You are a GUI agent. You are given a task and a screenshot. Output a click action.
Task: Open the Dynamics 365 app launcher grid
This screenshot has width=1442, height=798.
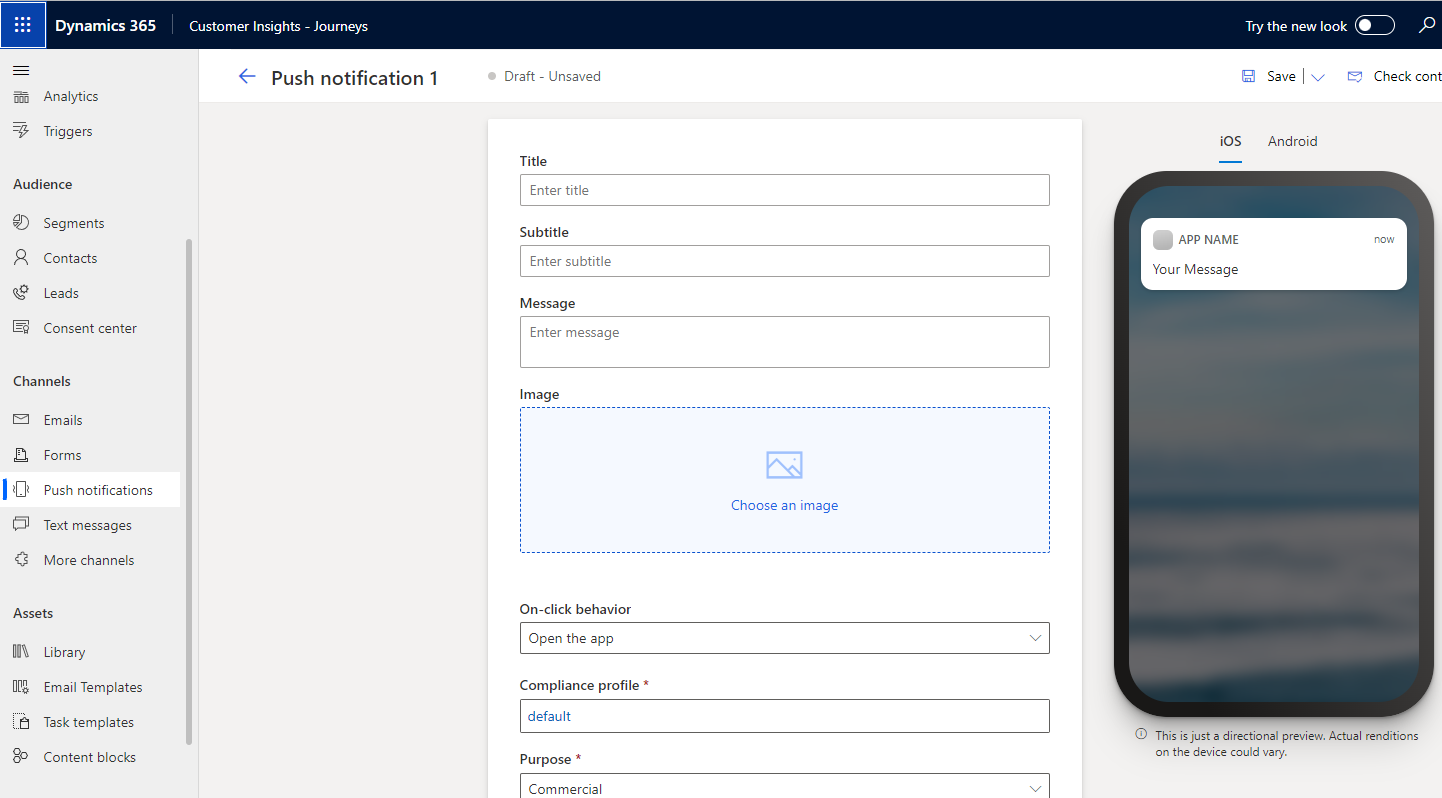pyautogui.click(x=23, y=25)
